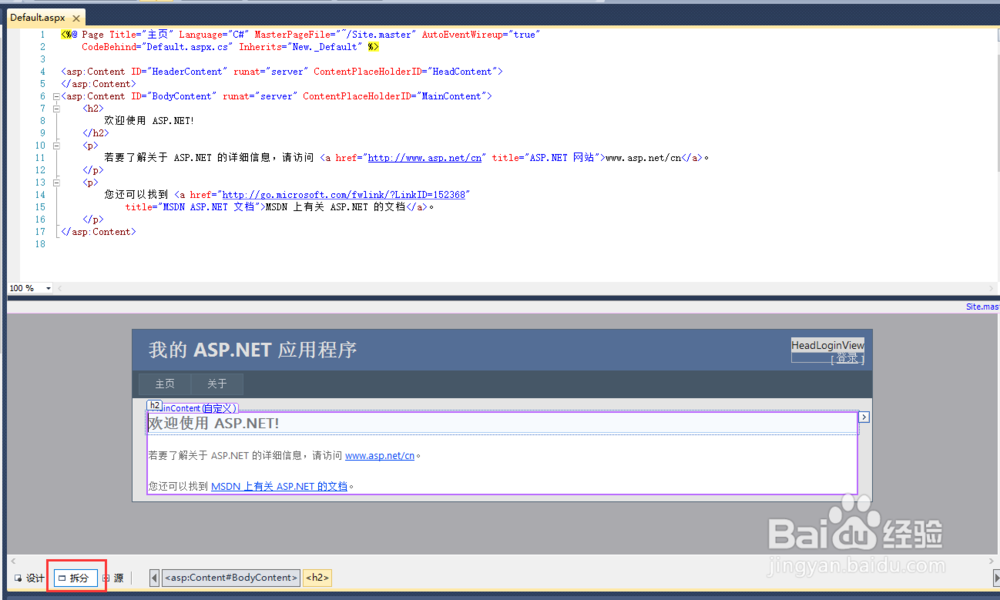Image resolution: width=1000 pixels, height=600 pixels.
Task: Click the code pane left horizontal scroll arrow
Action: click(x=60, y=288)
